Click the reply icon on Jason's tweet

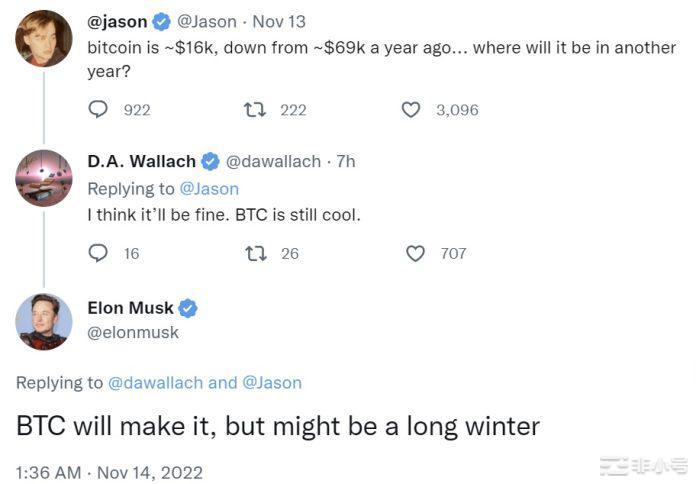(x=98, y=110)
